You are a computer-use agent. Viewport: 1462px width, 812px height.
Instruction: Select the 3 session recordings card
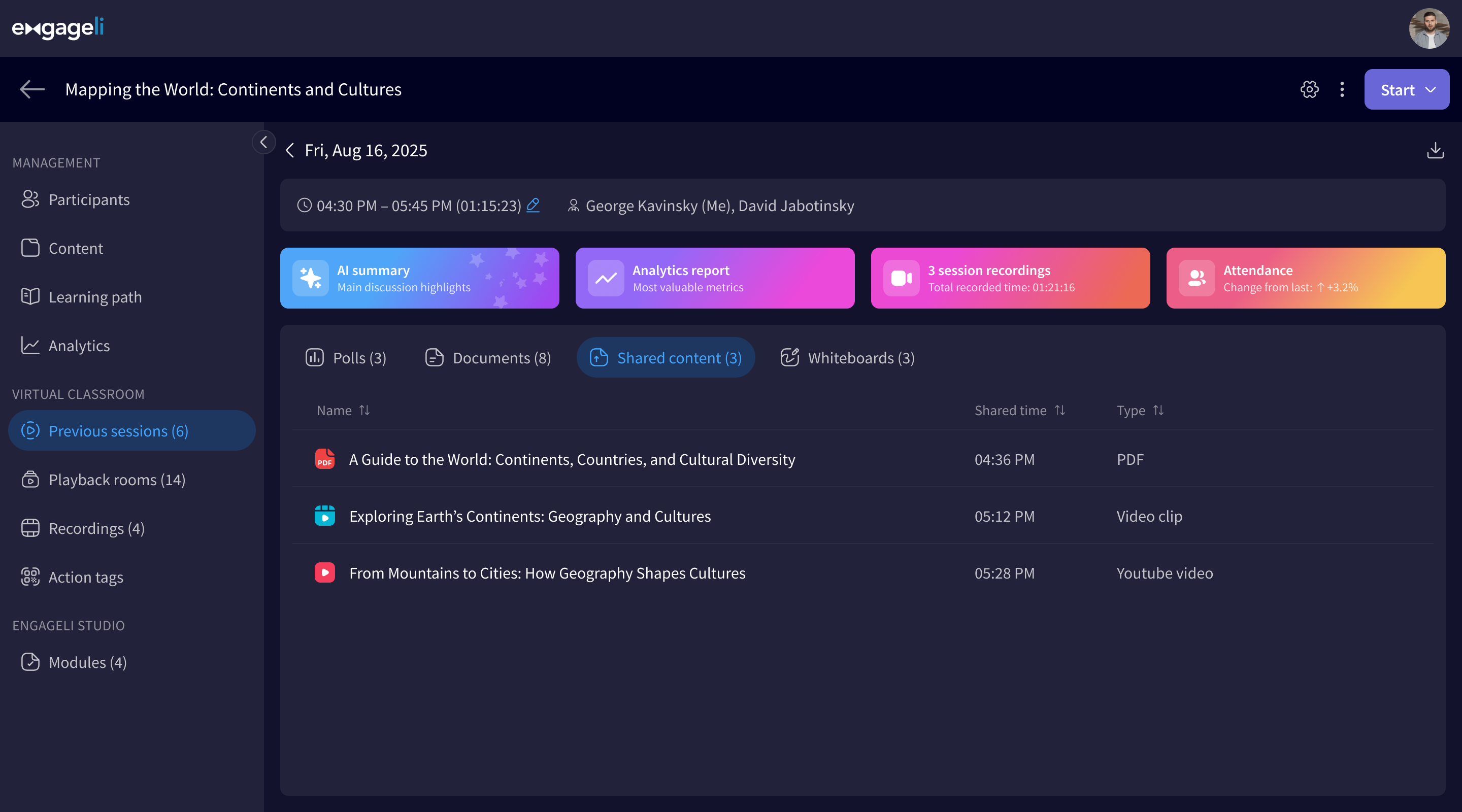[1010, 278]
